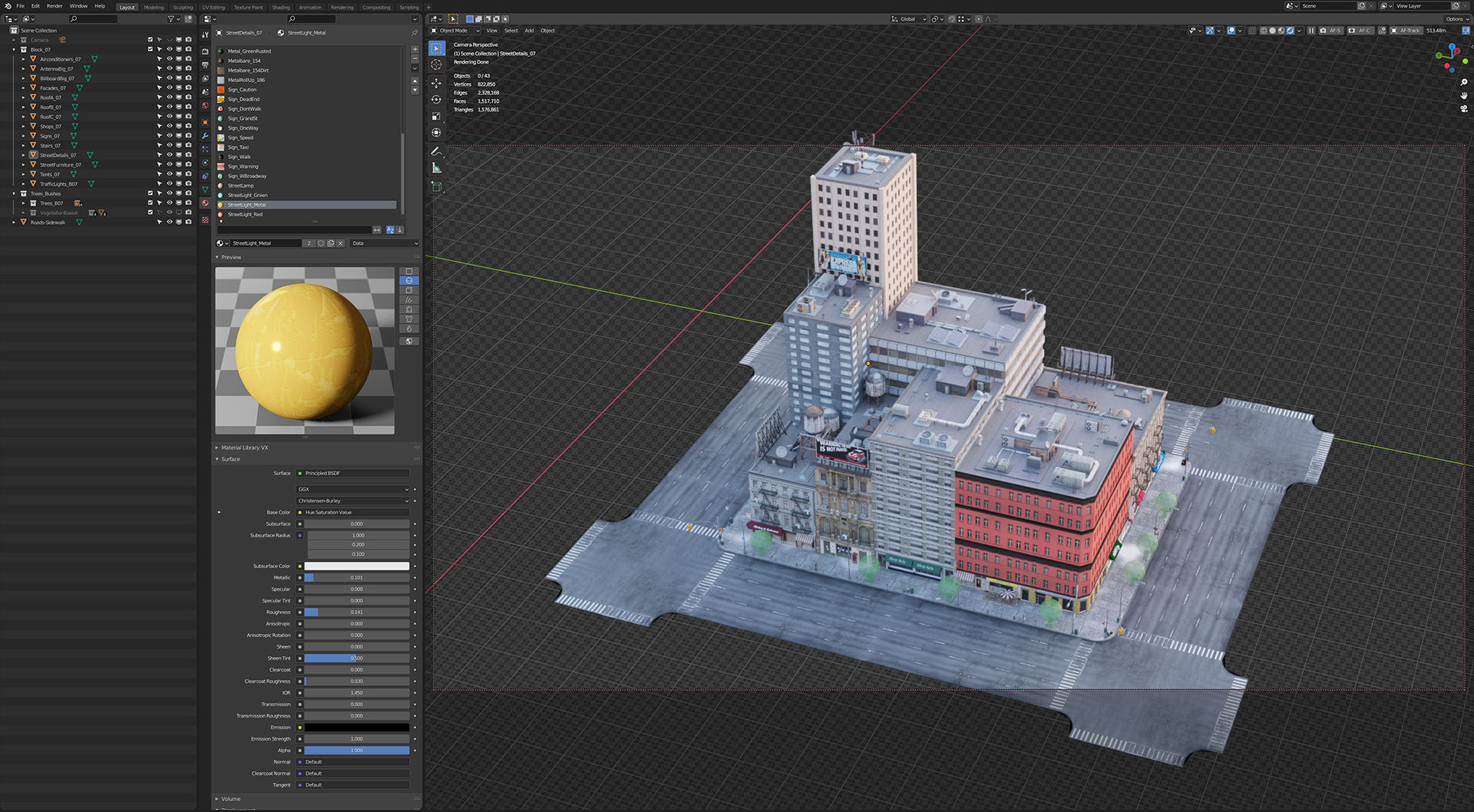Open the Render properties tab
This screenshot has height=812, width=1474.
coord(205,51)
